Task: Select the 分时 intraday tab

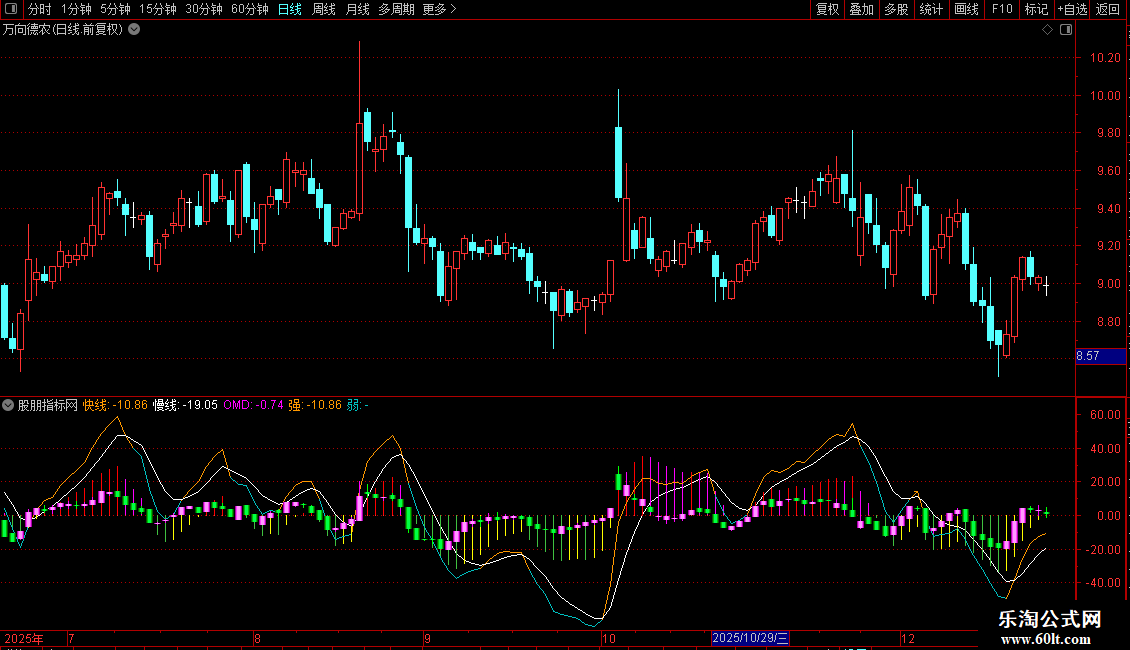Action: (x=40, y=9)
